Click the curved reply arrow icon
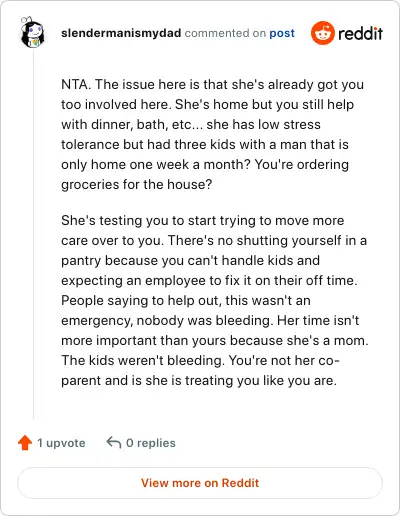 click(x=114, y=443)
